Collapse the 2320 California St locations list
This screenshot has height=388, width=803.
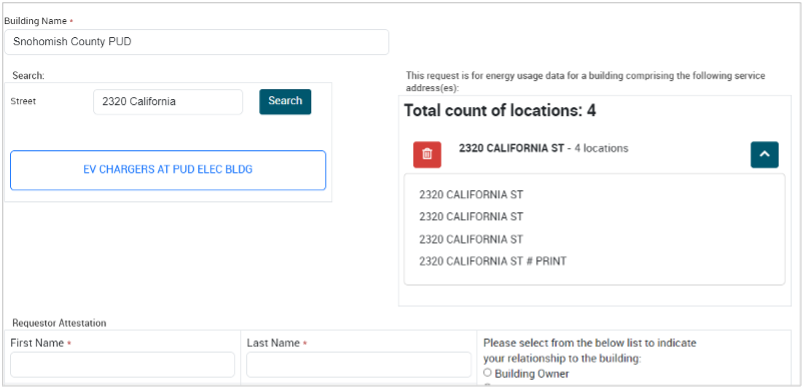point(765,154)
